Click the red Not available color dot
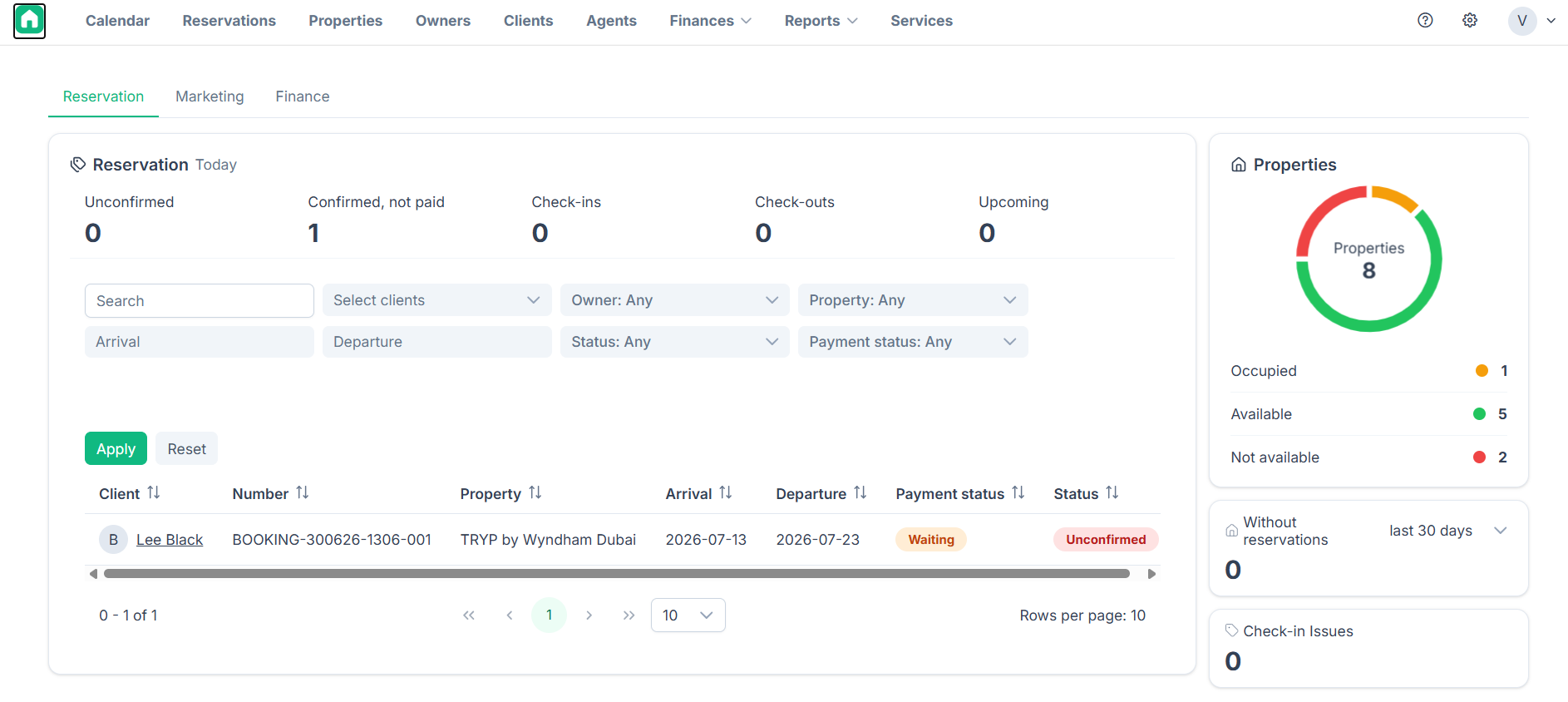This screenshot has width=1568, height=702. click(x=1480, y=457)
